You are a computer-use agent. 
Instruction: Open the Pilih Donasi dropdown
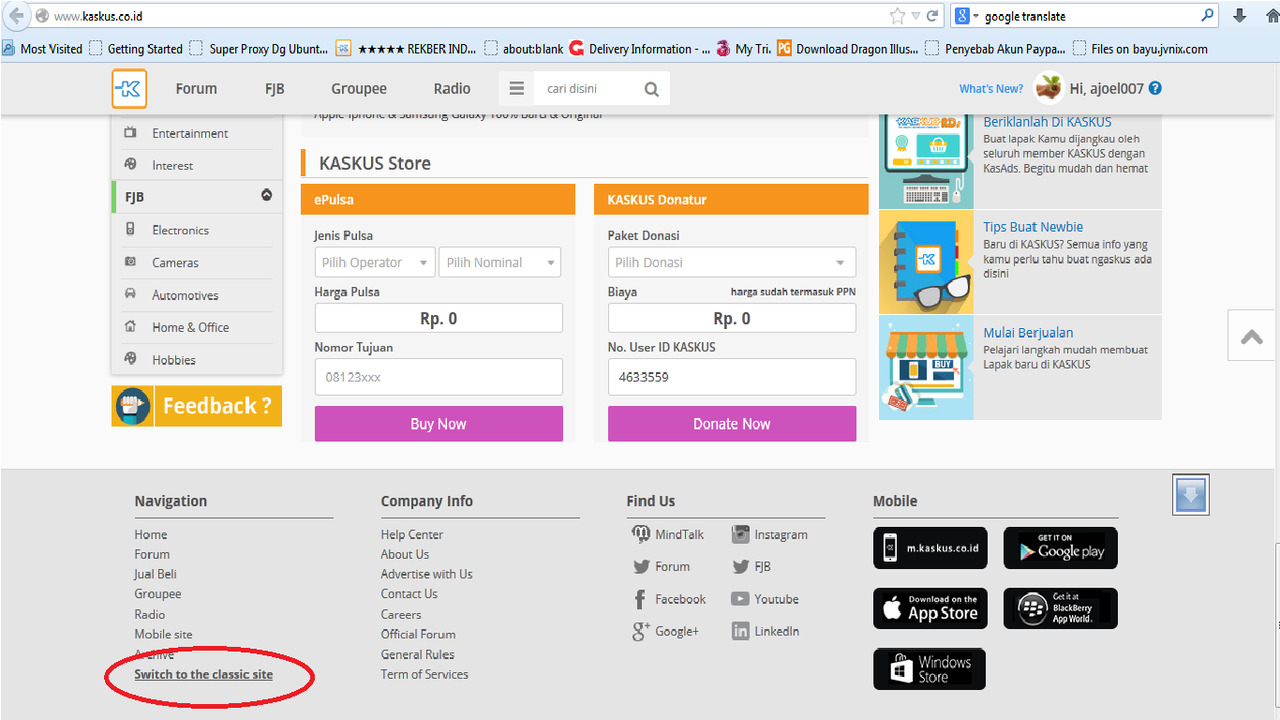732,262
